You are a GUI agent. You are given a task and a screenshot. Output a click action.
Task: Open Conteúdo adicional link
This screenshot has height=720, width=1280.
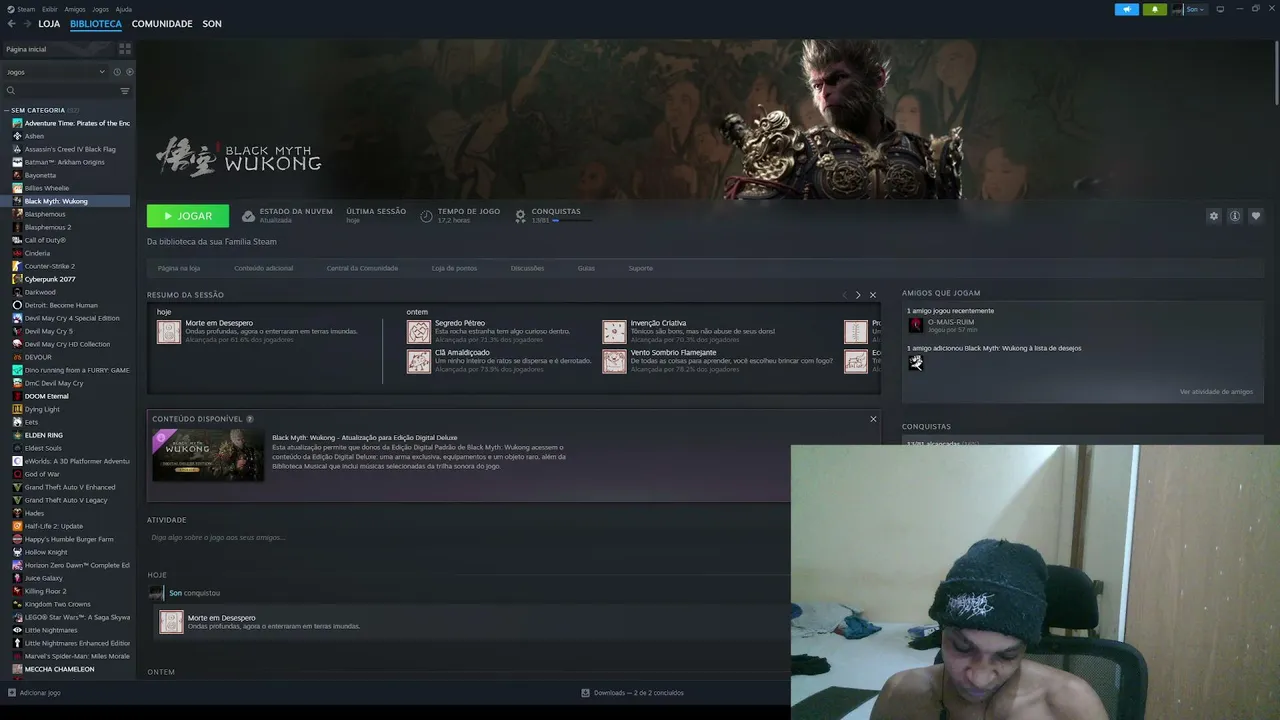[264, 268]
